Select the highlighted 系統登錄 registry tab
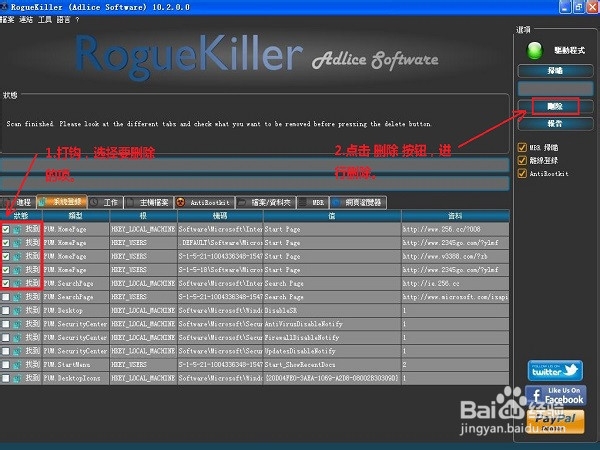Viewport: 600px width, 450px height. (62, 202)
